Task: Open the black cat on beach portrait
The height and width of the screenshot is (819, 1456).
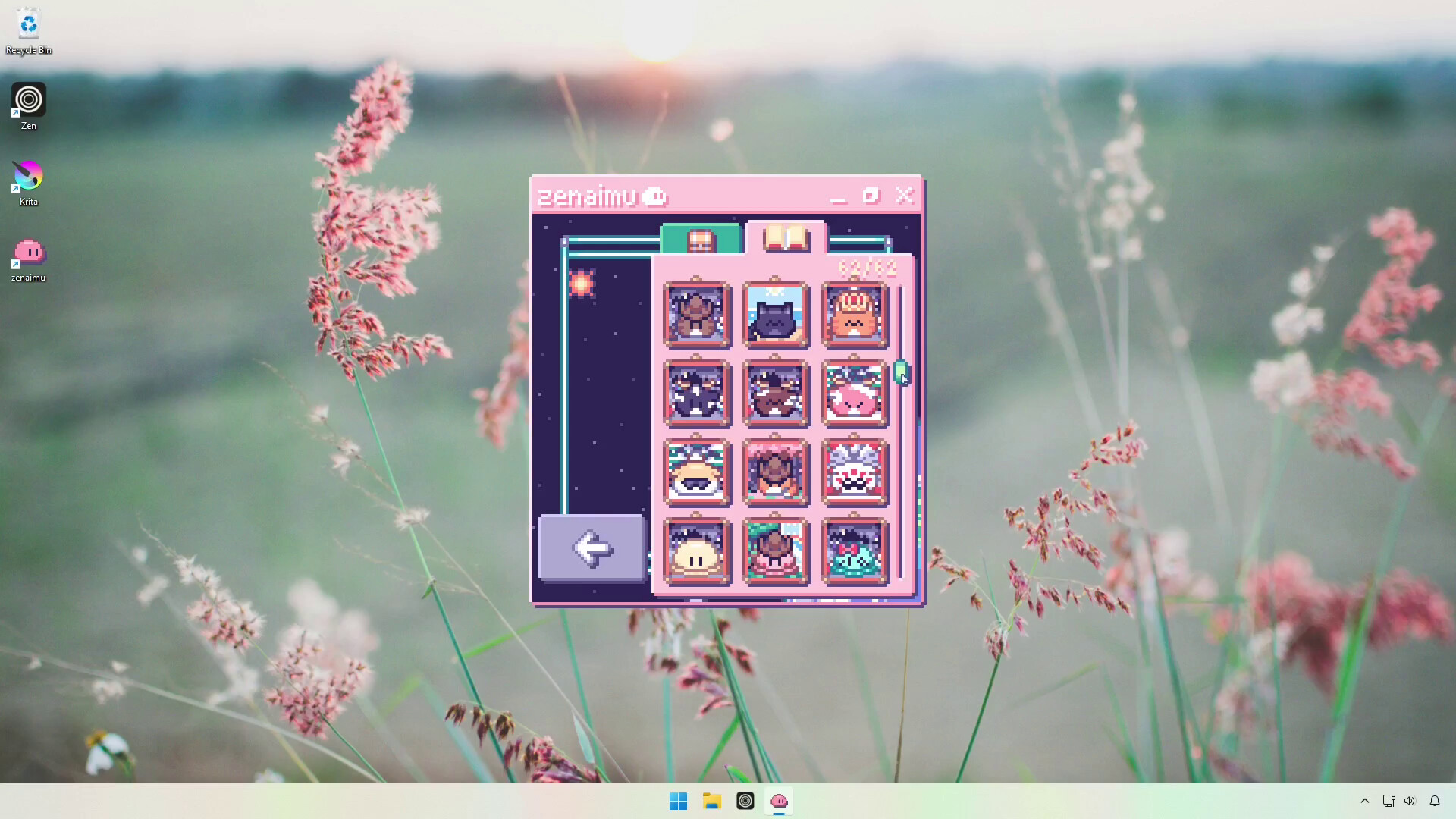Action: pos(776,315)
